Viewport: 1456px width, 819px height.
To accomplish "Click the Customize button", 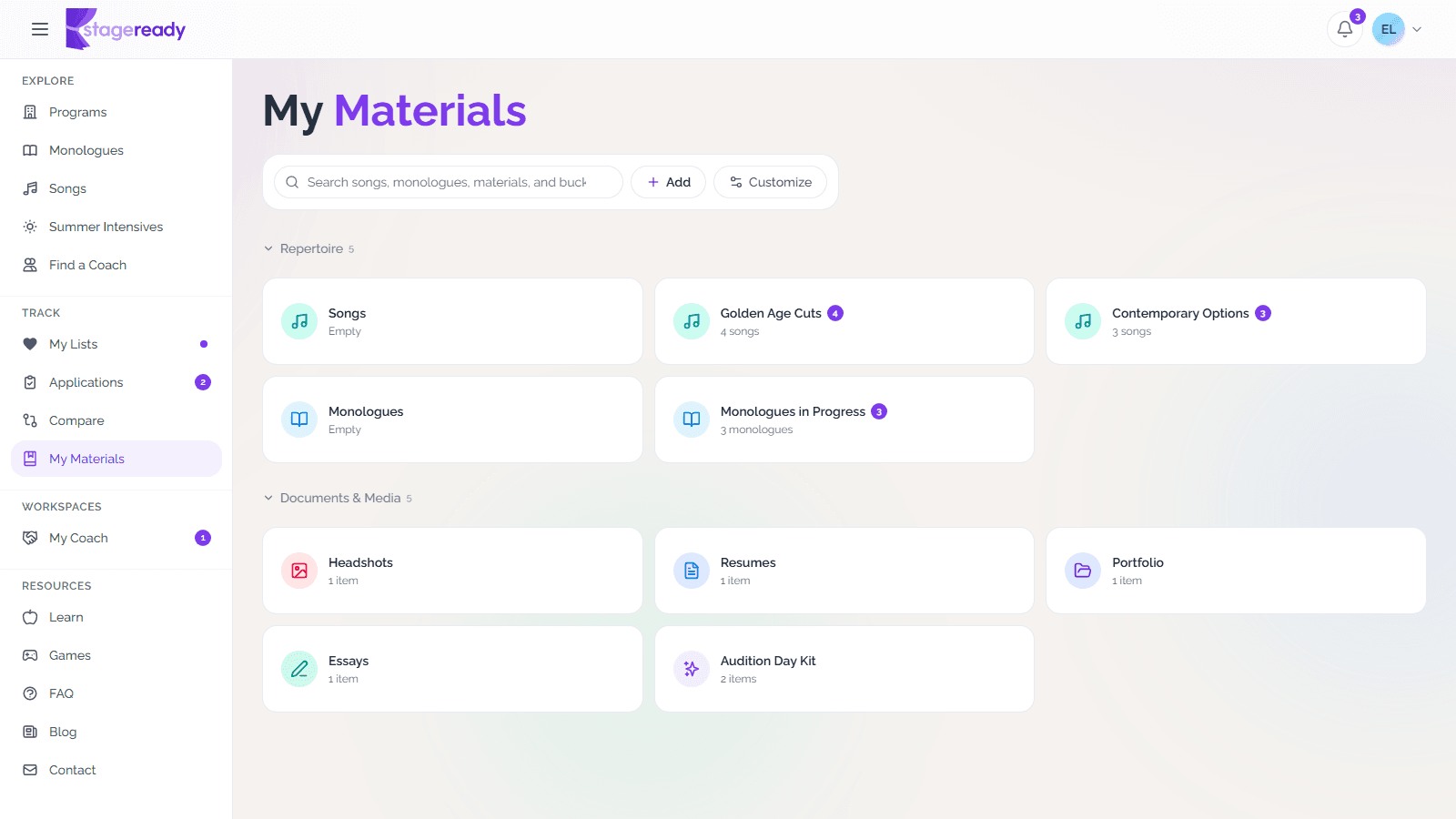I will point(770,182).
